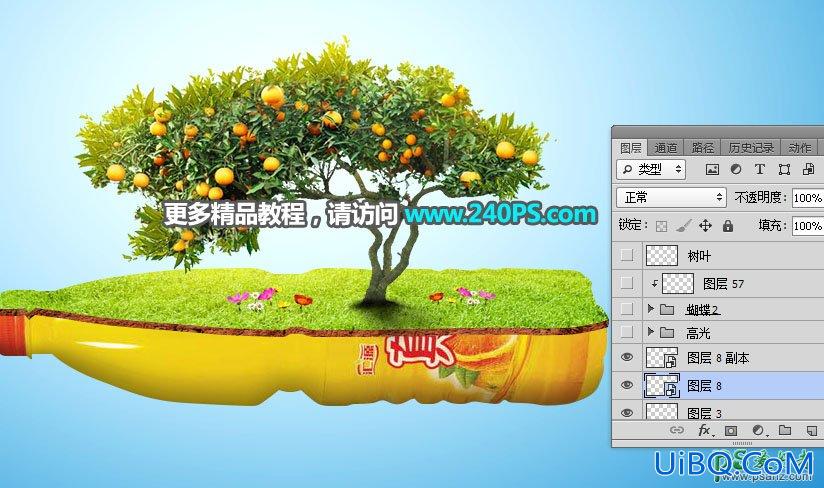Hide the 图层 3 layer

pyautogui.click(x=626, y=413)
